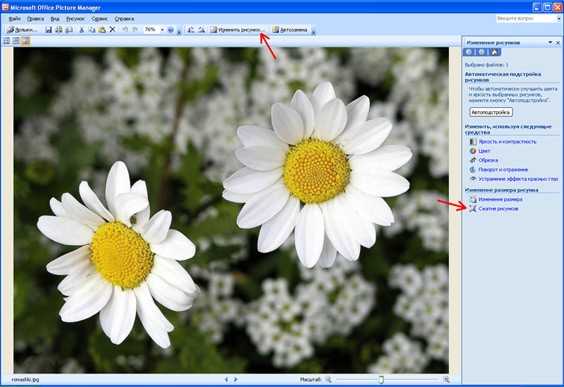
Task: Send picture by e-mail toolbar icon
Action: pyautogui.click(x=69, y=30)
